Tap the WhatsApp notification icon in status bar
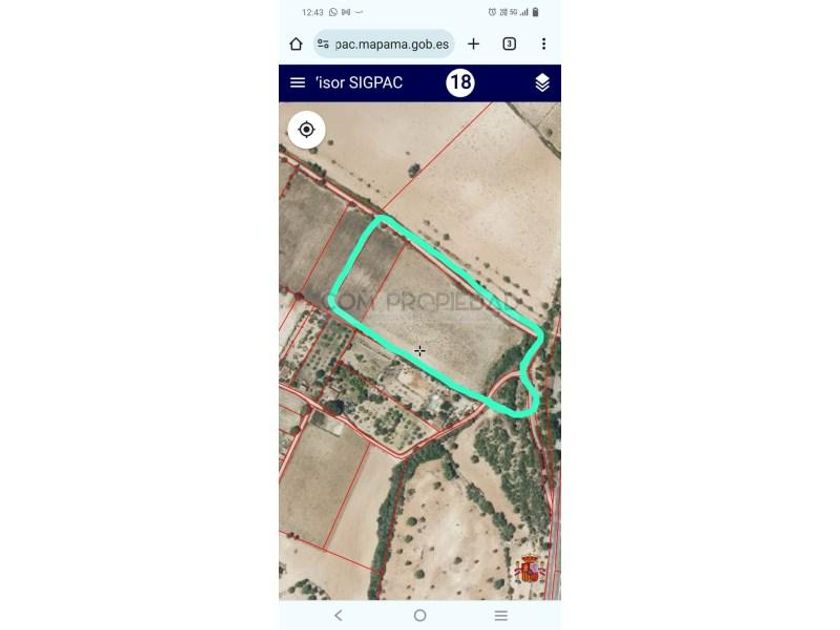 [333, 12]
